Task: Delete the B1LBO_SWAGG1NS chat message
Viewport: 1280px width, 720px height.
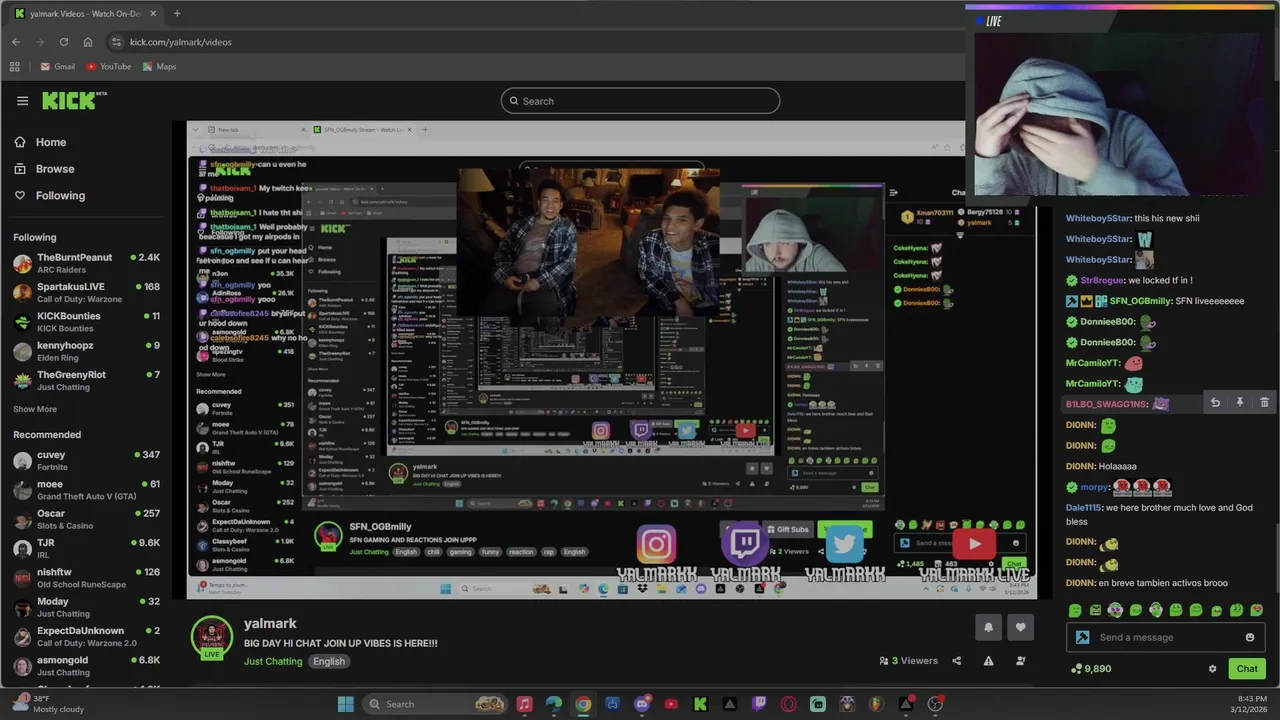Action: click(1264, 402)
